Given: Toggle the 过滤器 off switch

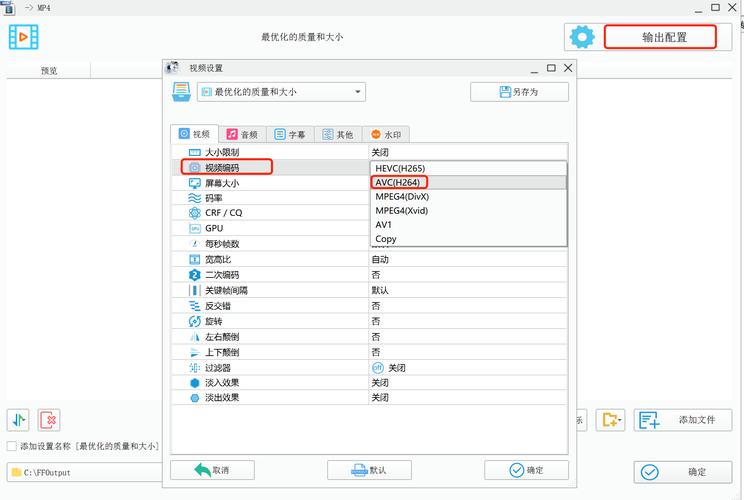Looking at the screenshot, I should [378, 368].
